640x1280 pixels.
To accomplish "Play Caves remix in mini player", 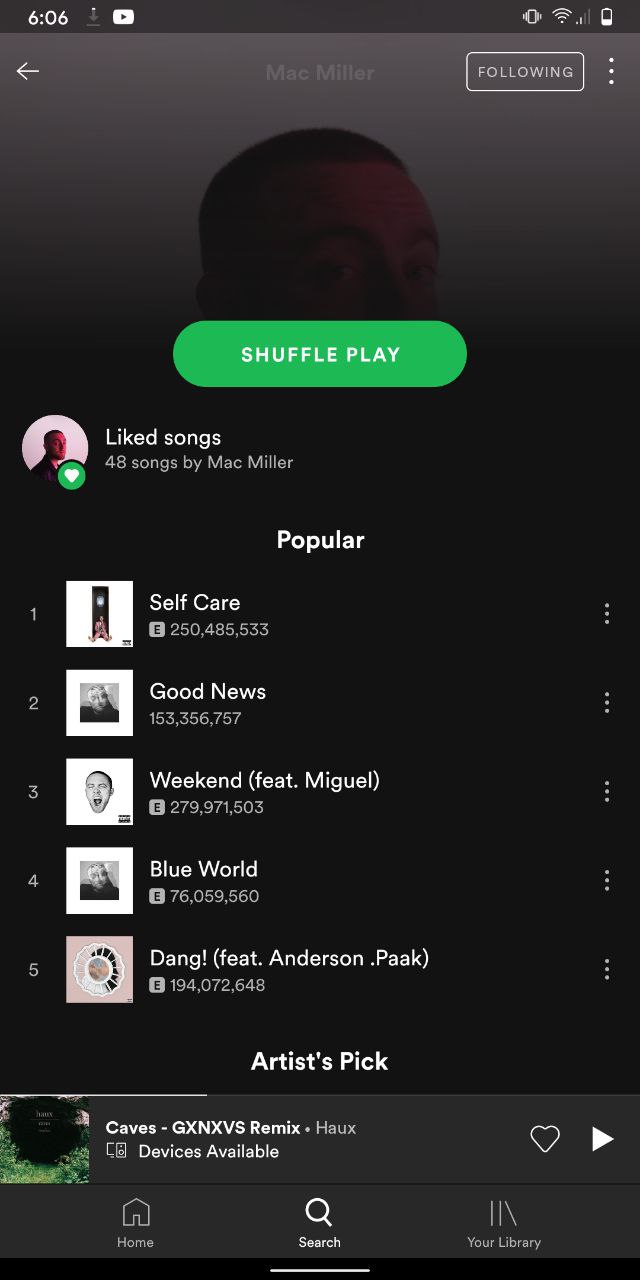I will pos(602,1139).
